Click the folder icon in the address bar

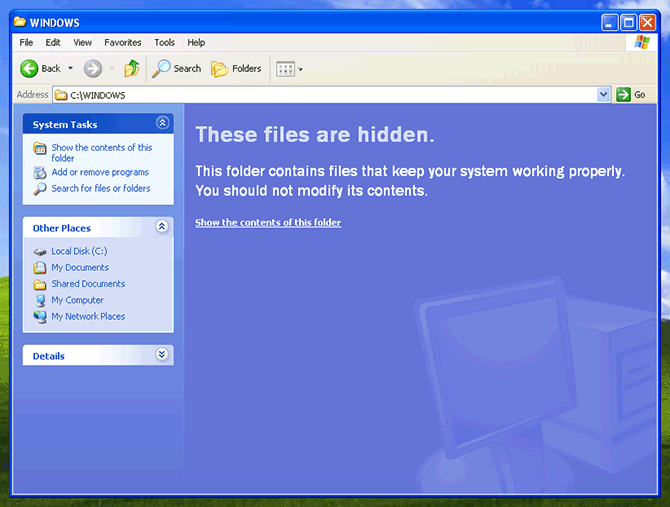click(x=61, y=95)
